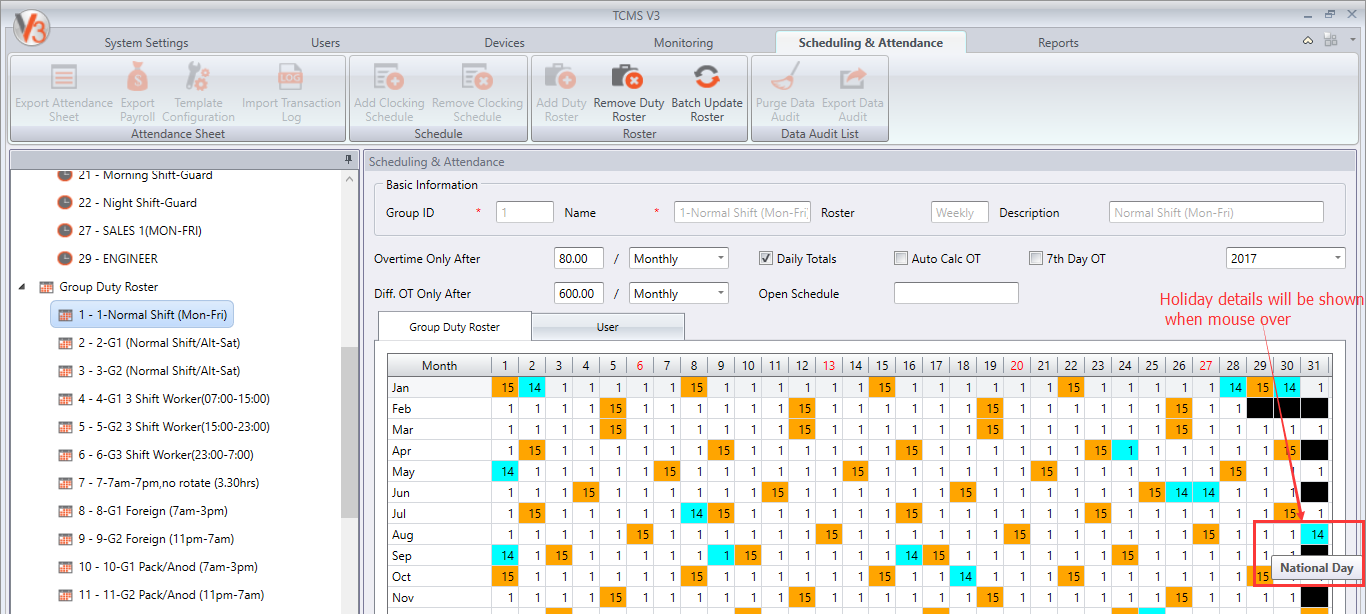Click Import Transaction Log icon

pyautogui.click(x=291, y=78)
